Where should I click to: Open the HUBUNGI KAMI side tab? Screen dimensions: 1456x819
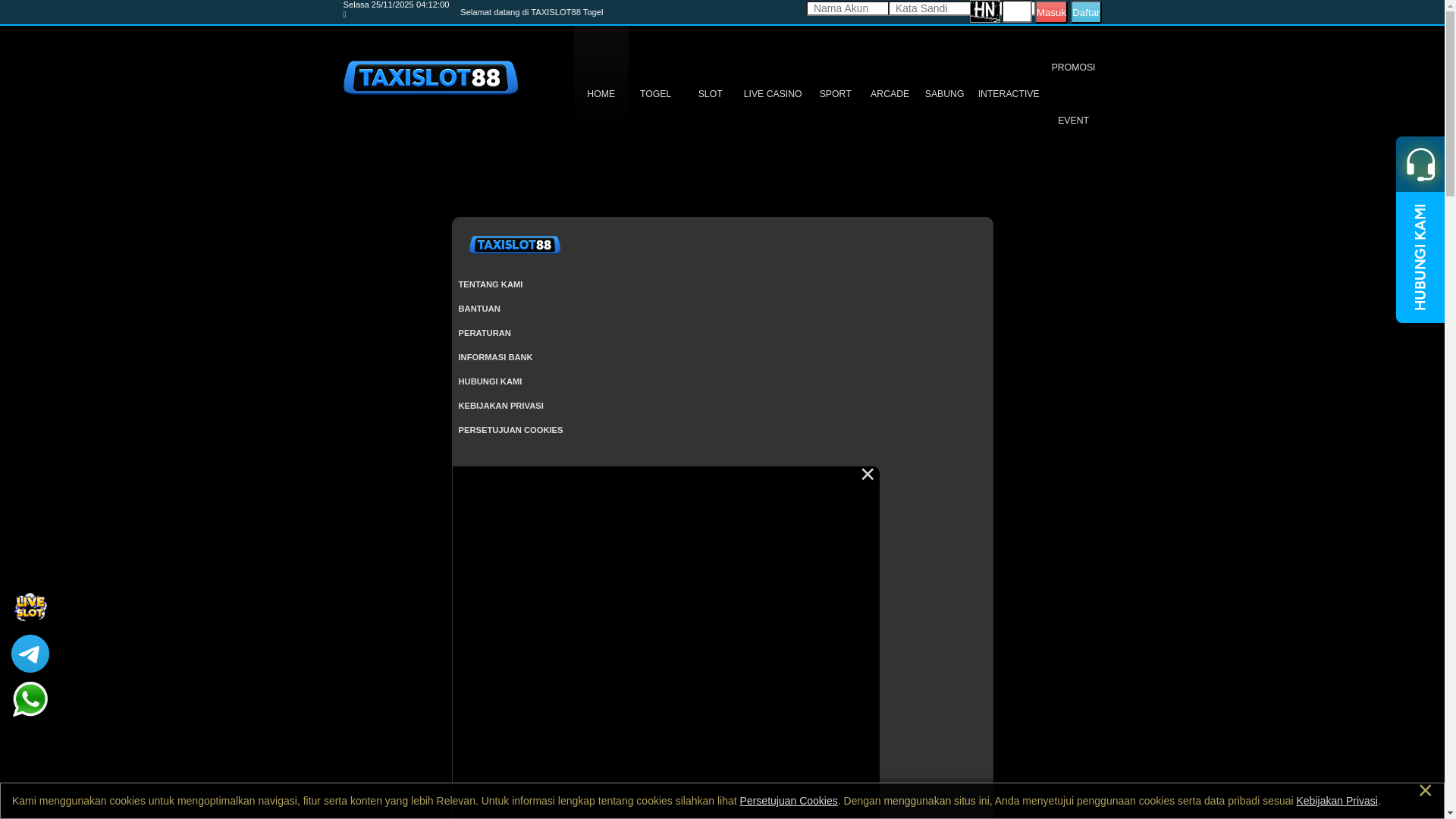(1420, 257)
